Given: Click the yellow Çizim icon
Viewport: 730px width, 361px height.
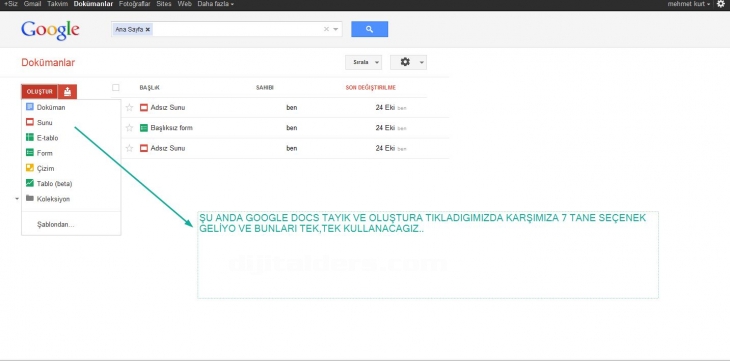Looking at the screenshot, I should 30,168.
